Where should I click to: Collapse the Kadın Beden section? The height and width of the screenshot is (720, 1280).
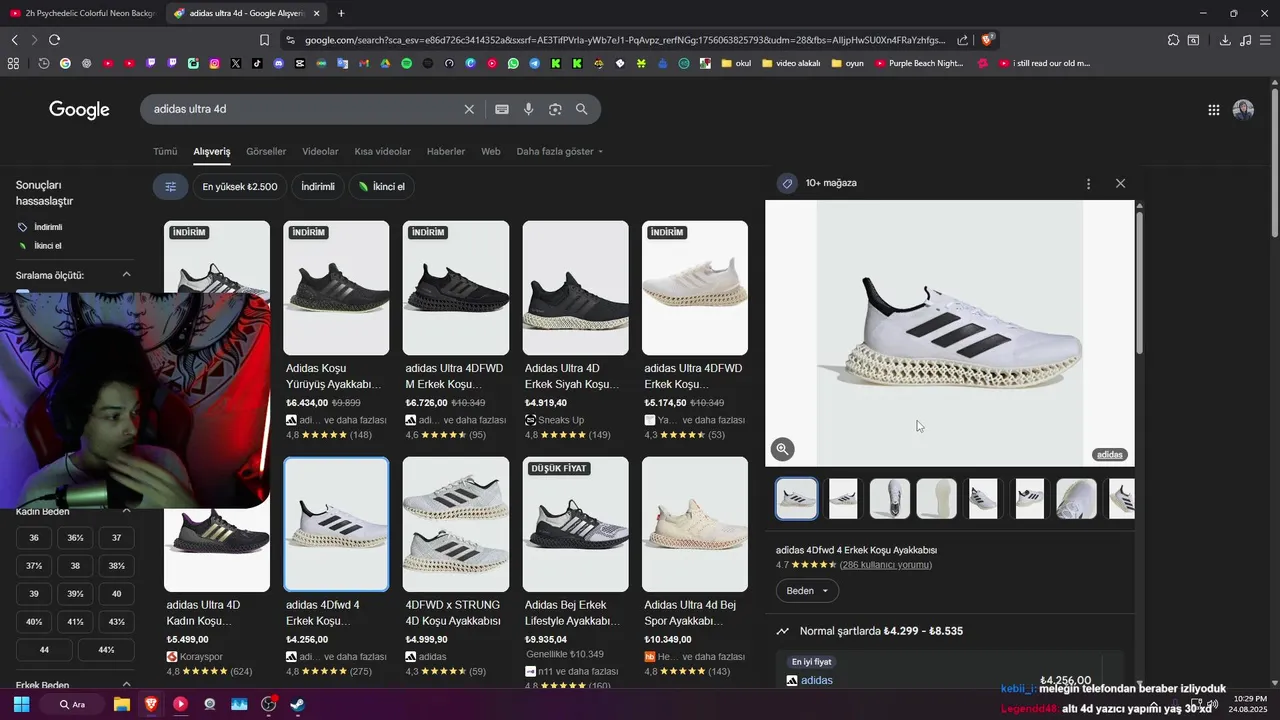126,511
